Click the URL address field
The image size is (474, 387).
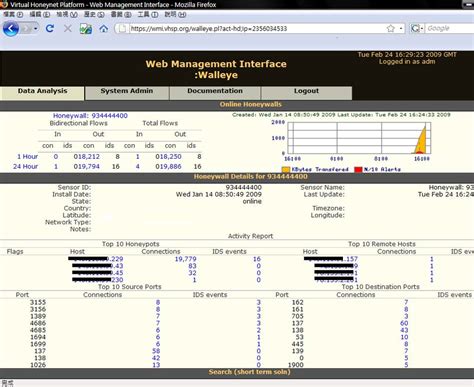(257, 29)
